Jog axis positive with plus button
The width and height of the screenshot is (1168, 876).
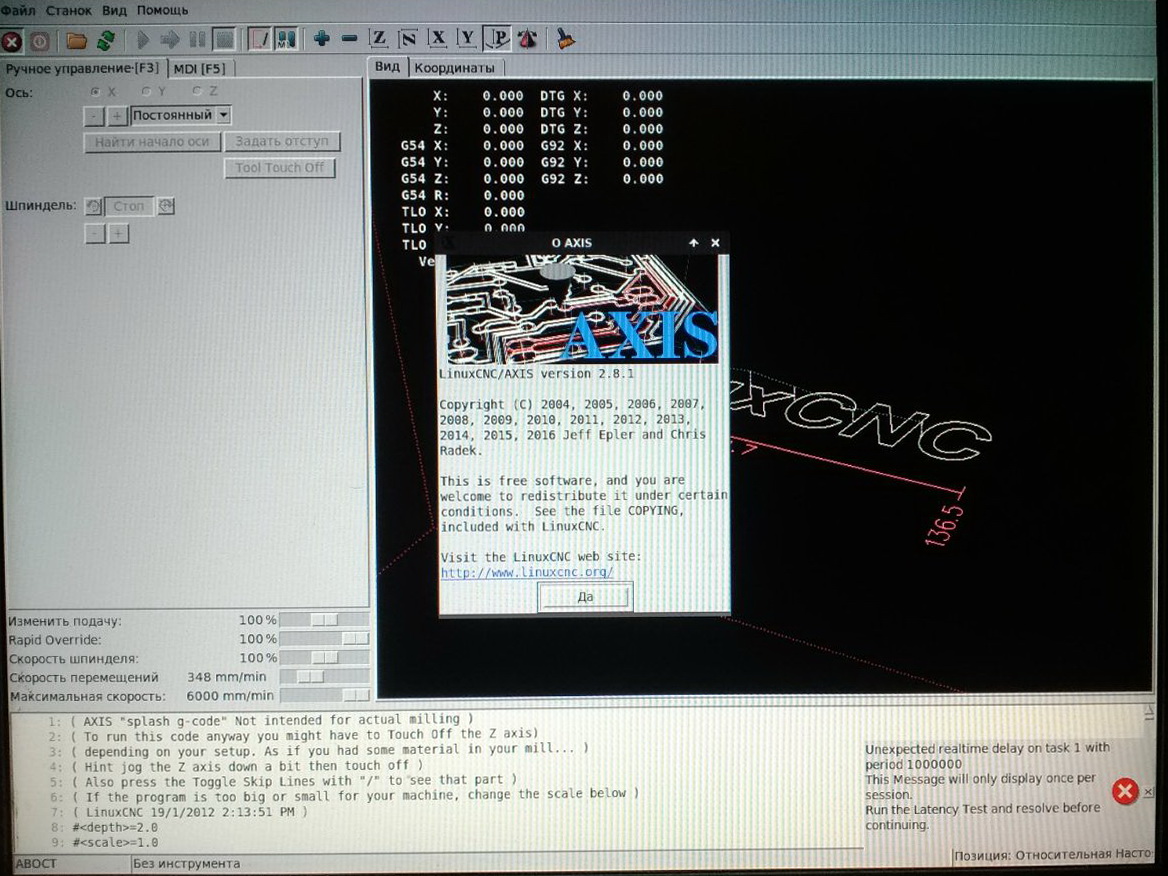[x=117, y=115]
